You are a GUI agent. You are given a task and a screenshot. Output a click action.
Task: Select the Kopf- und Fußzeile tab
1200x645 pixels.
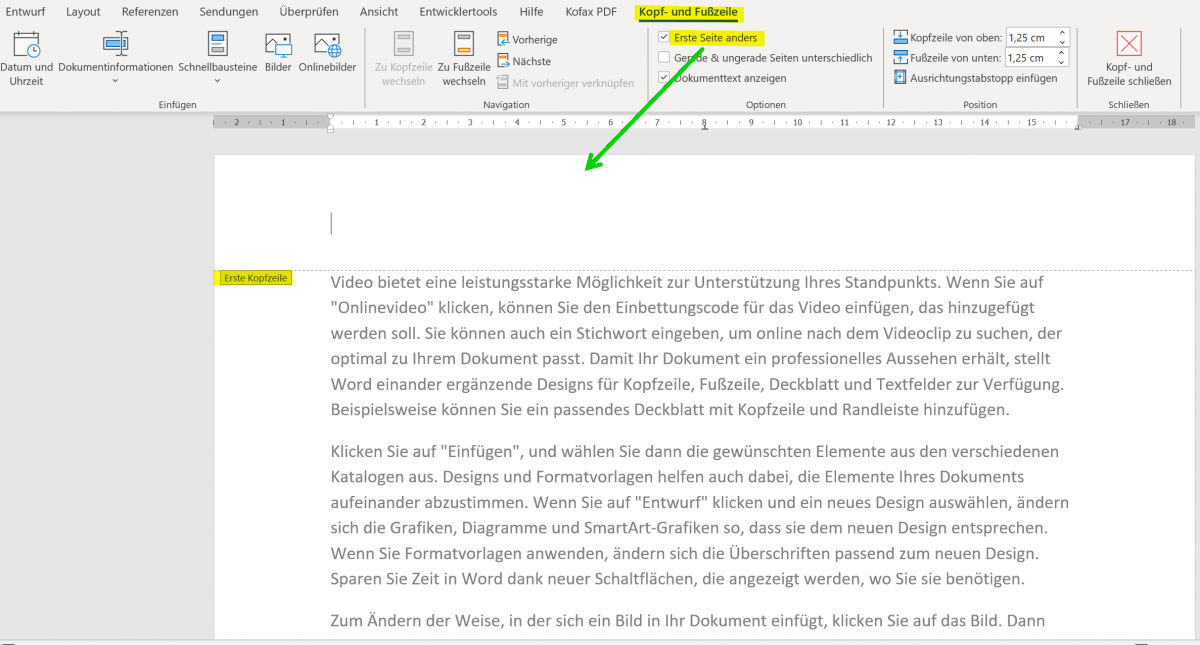pyautogui.click(x=688, y=12)
